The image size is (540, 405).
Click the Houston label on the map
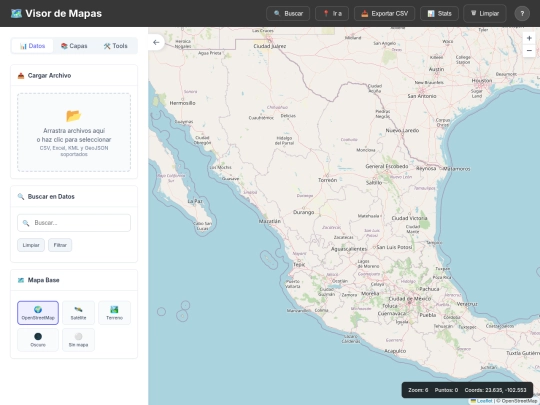point(482,80)
